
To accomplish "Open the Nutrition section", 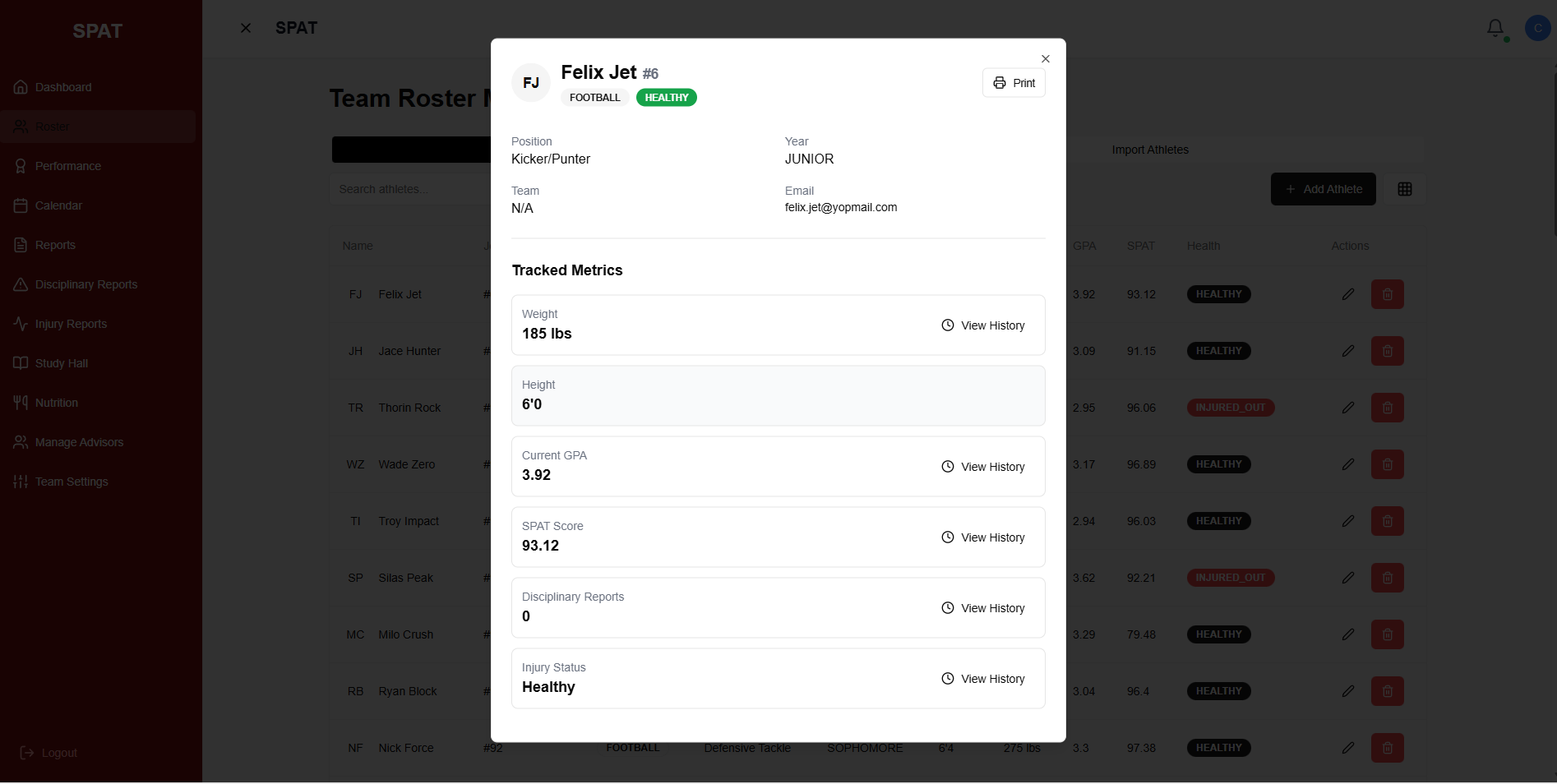I will click(58, 403).
